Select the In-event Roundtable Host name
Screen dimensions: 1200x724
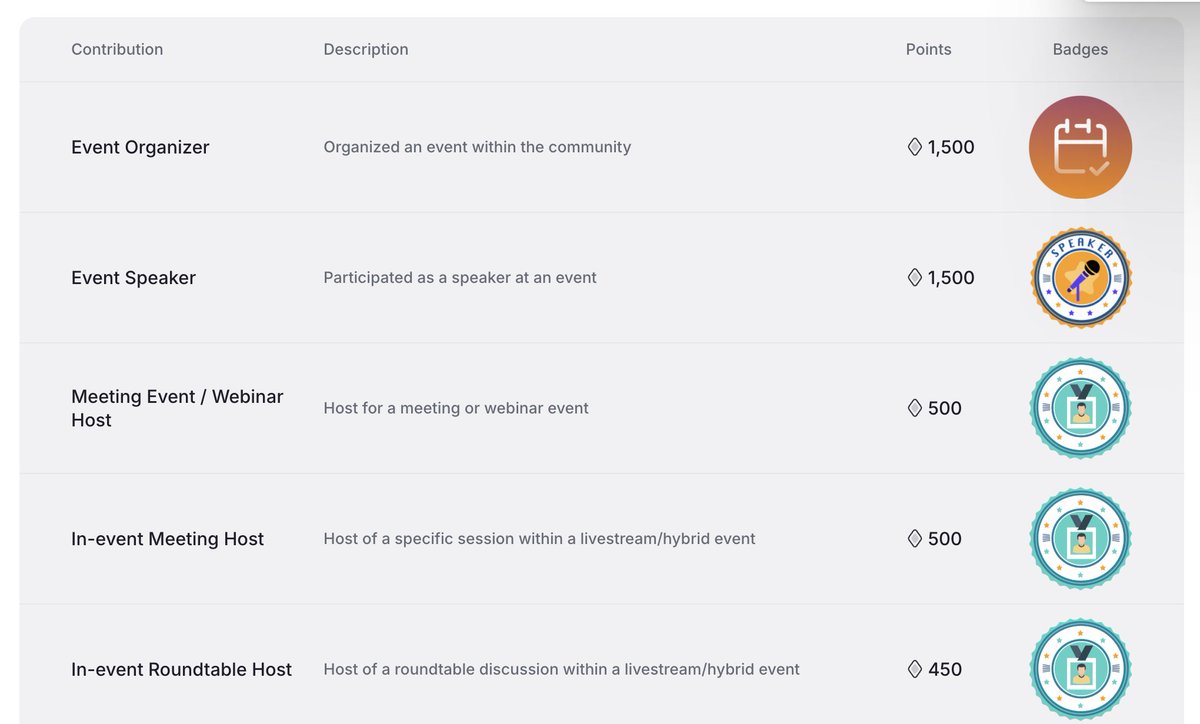[181, 669]
